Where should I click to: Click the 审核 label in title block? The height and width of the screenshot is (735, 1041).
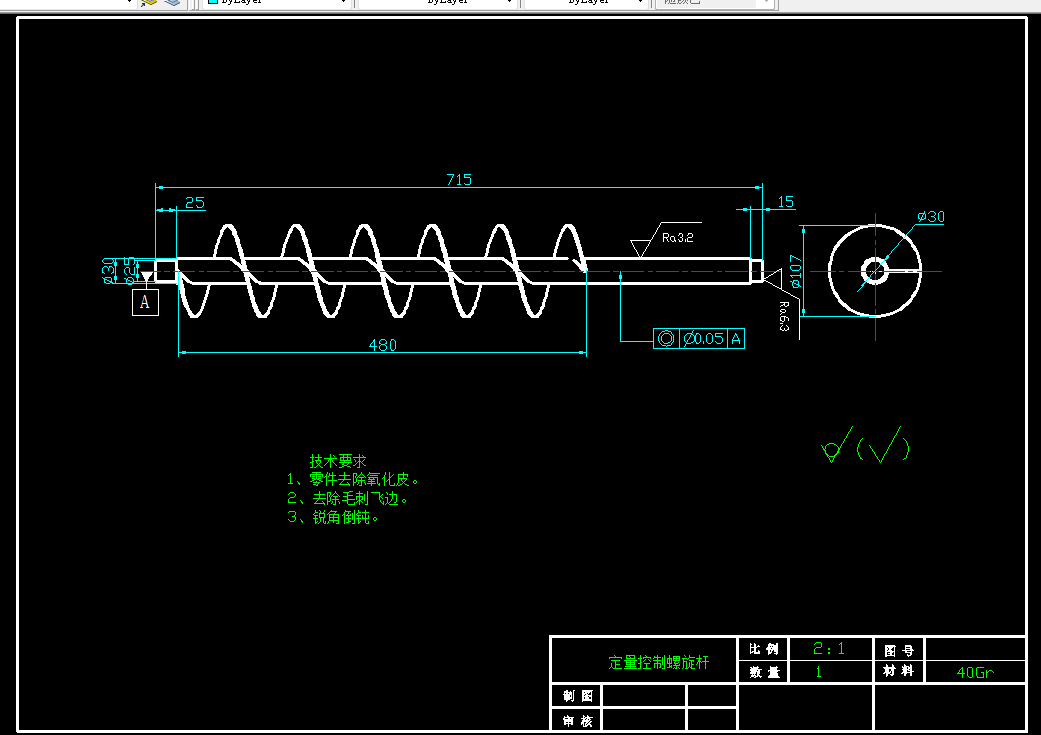coord(578,721)
